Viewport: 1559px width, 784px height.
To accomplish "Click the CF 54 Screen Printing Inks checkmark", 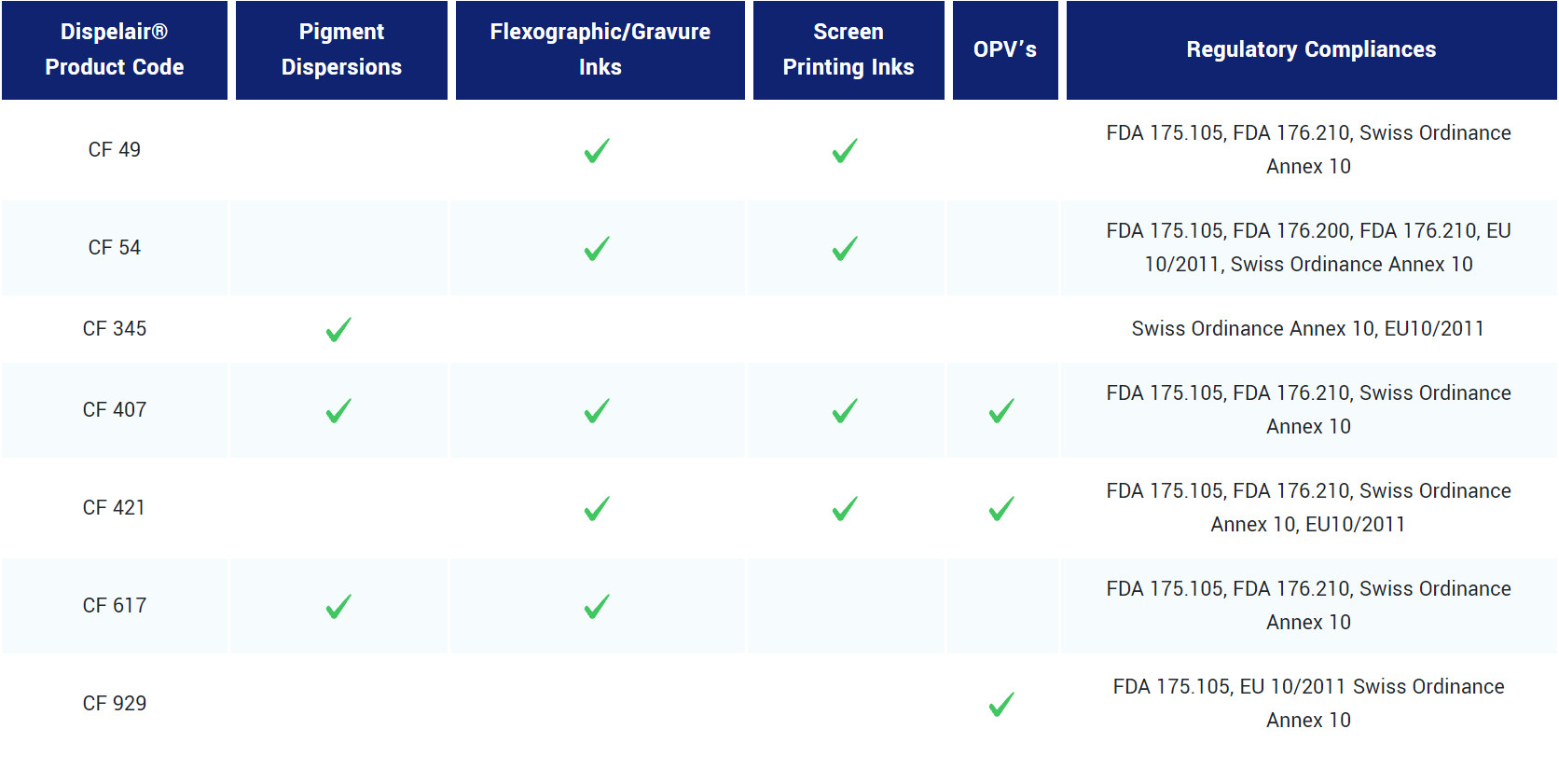I will 845,249.
